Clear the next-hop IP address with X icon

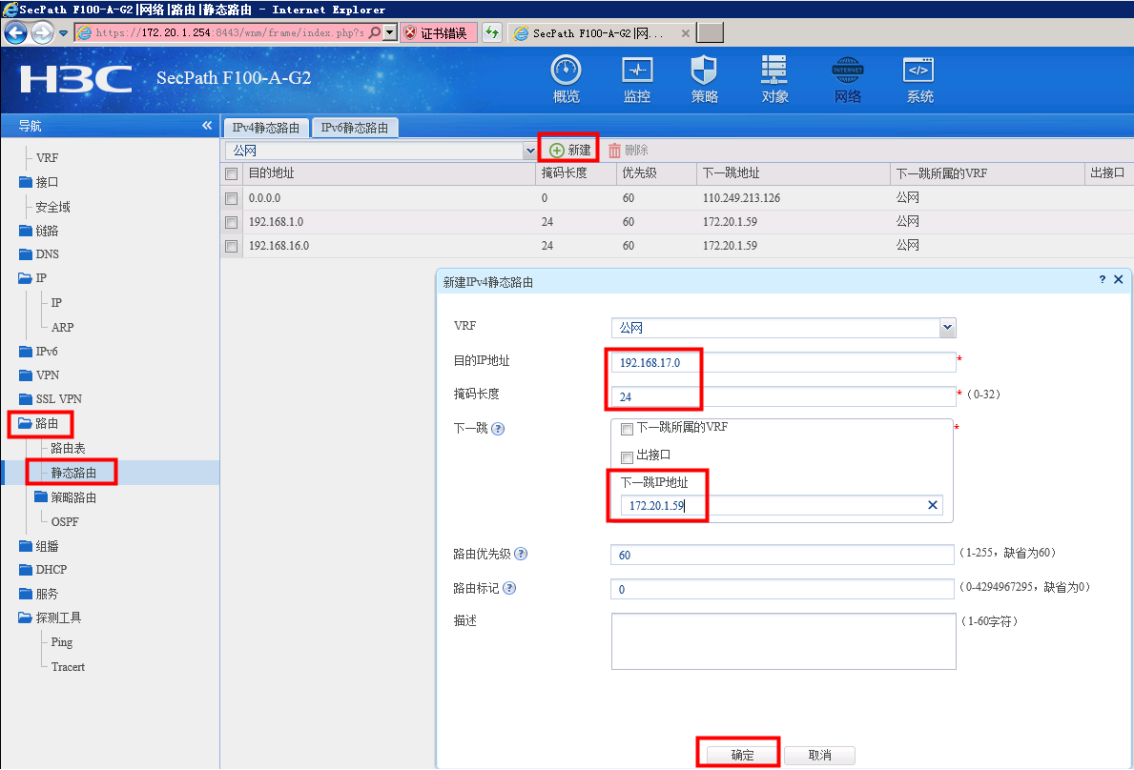pos(932,505)
